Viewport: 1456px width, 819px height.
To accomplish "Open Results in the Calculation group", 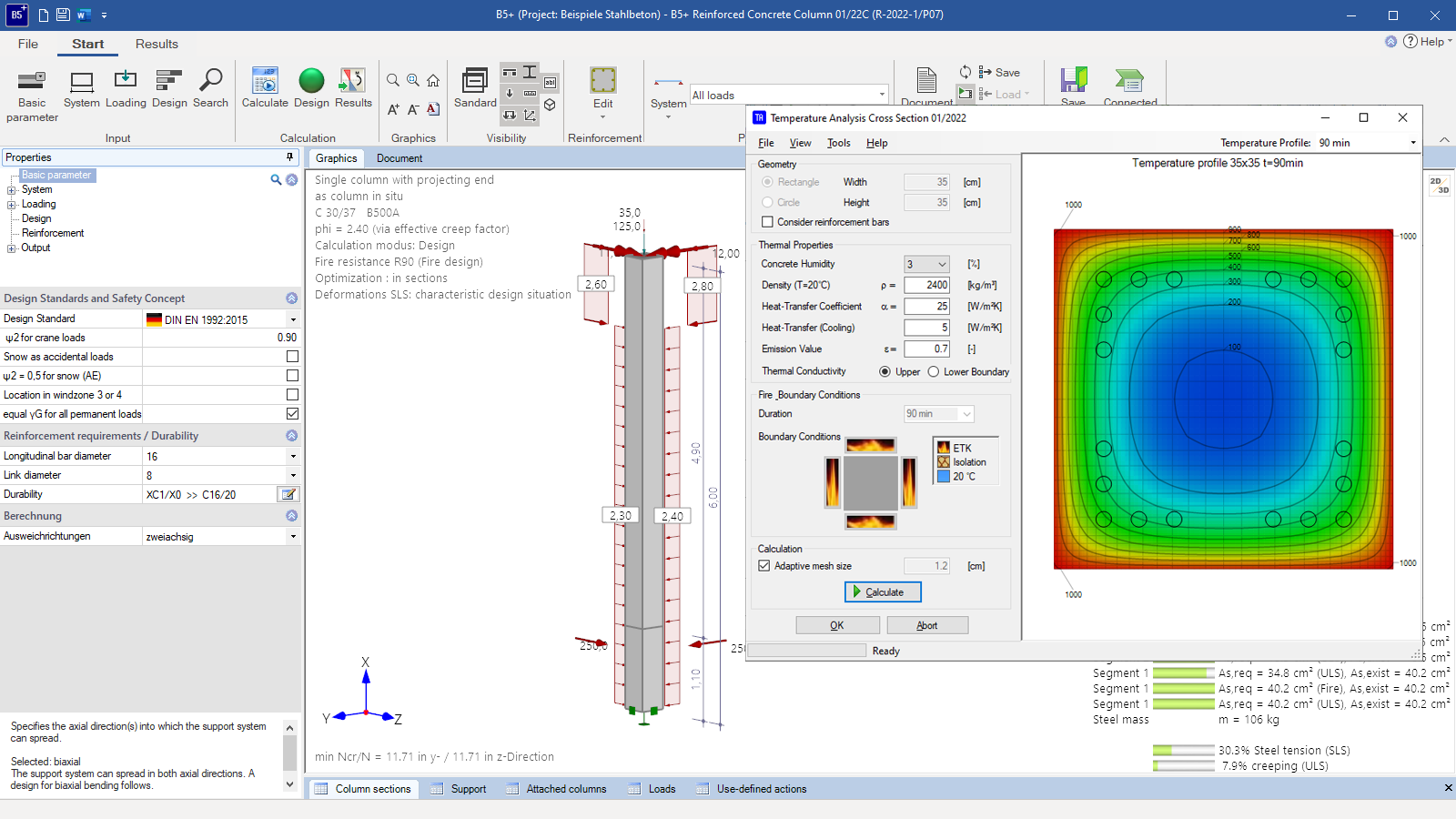I will click(353, 88).
